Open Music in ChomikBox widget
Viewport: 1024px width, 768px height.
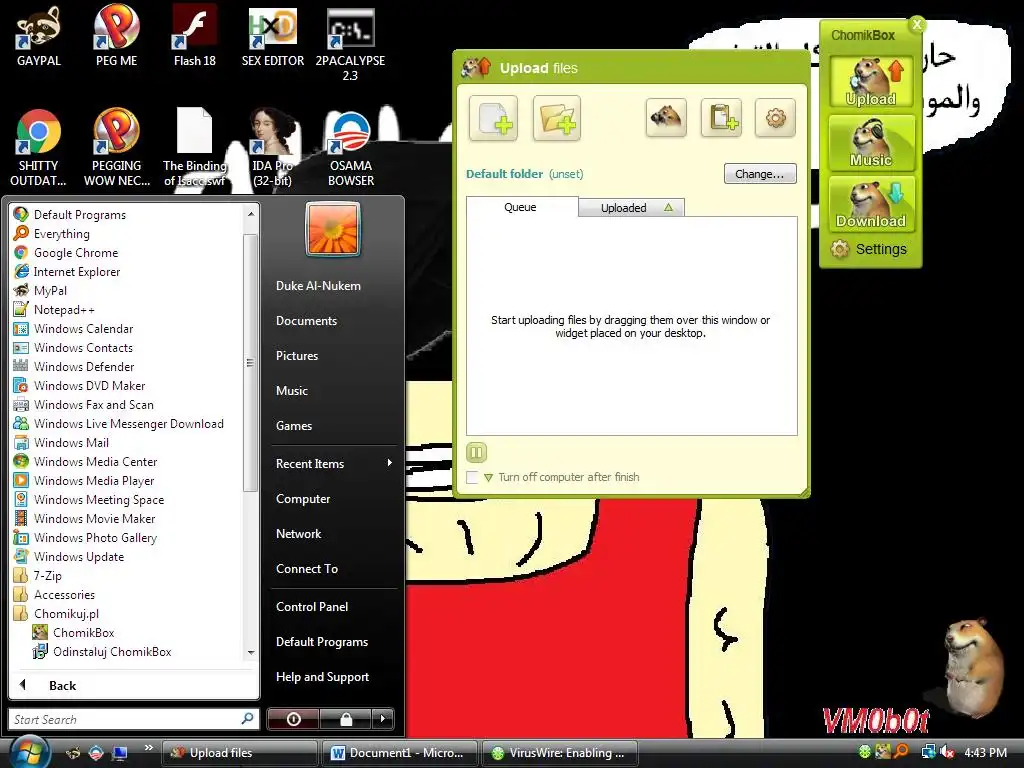[871, 142]
